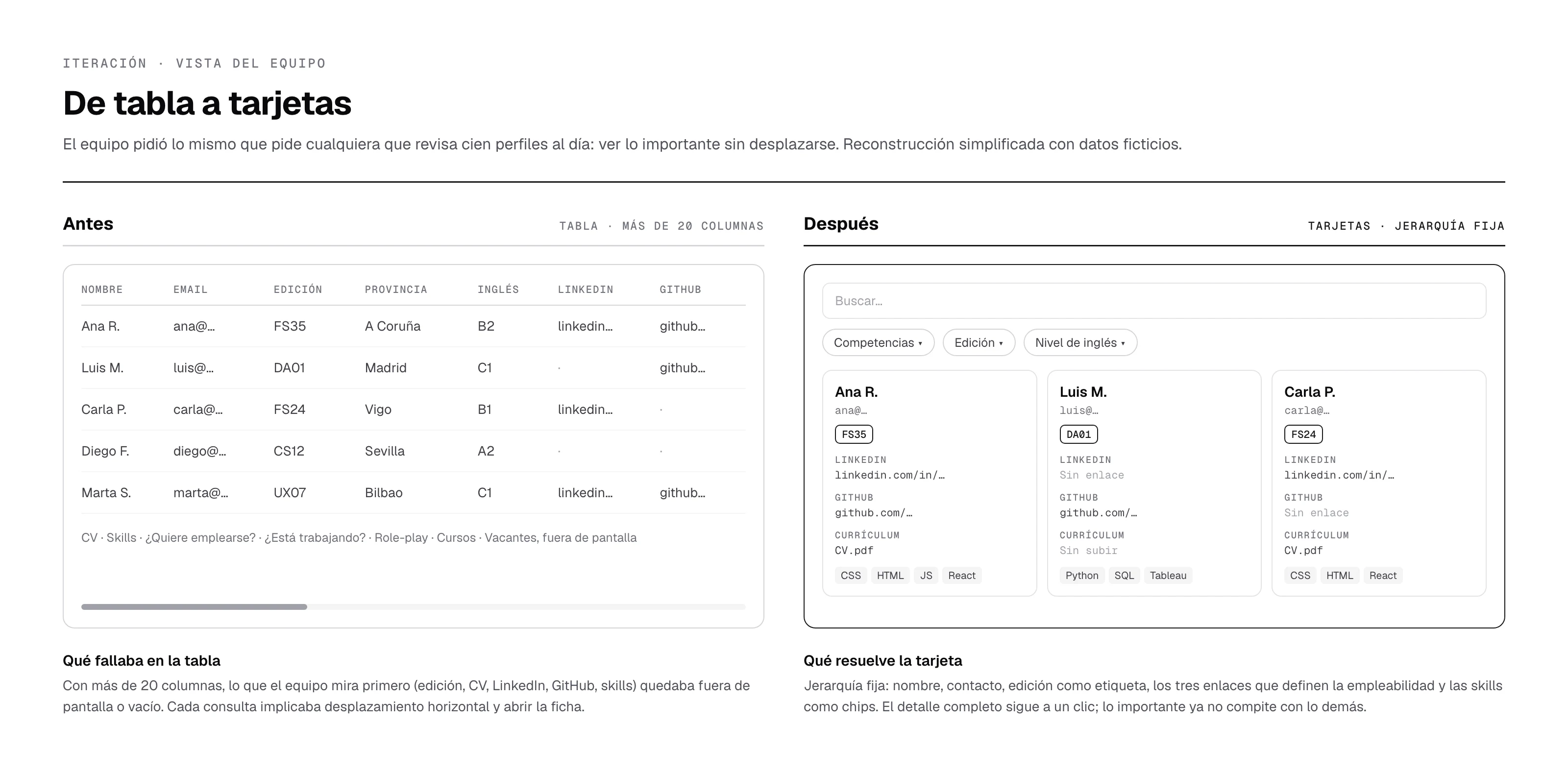Click Marta S. in the table
1568x772 pixels.
coord(106,493)
